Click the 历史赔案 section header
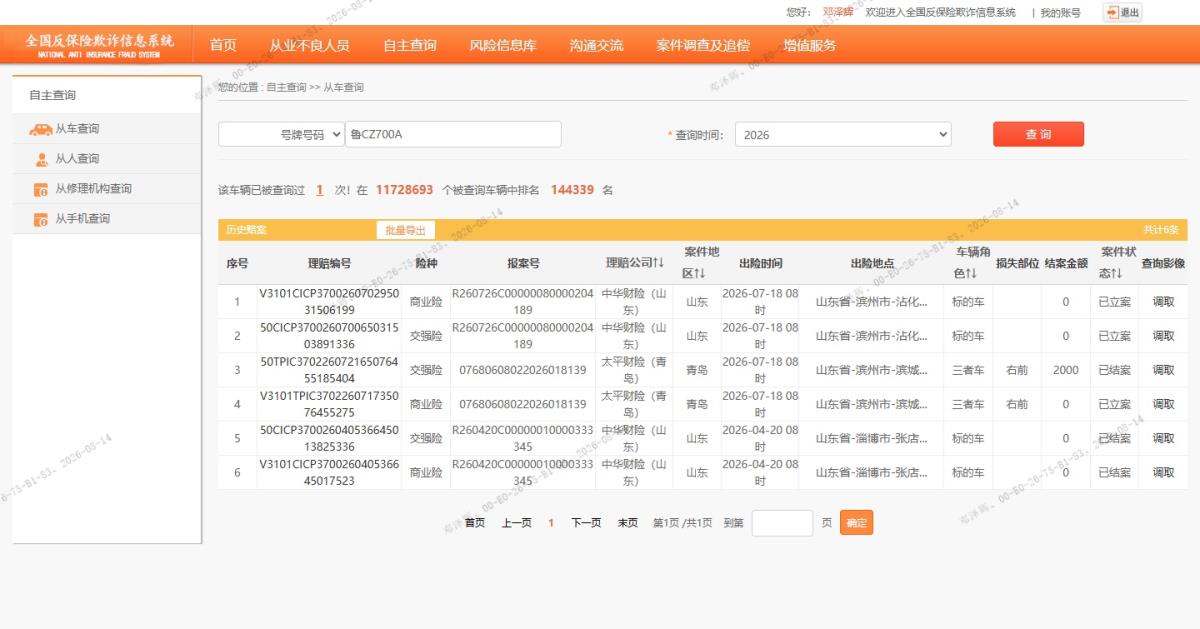The height and width of the screenshot is (629, 1200). tap(246, 230)
